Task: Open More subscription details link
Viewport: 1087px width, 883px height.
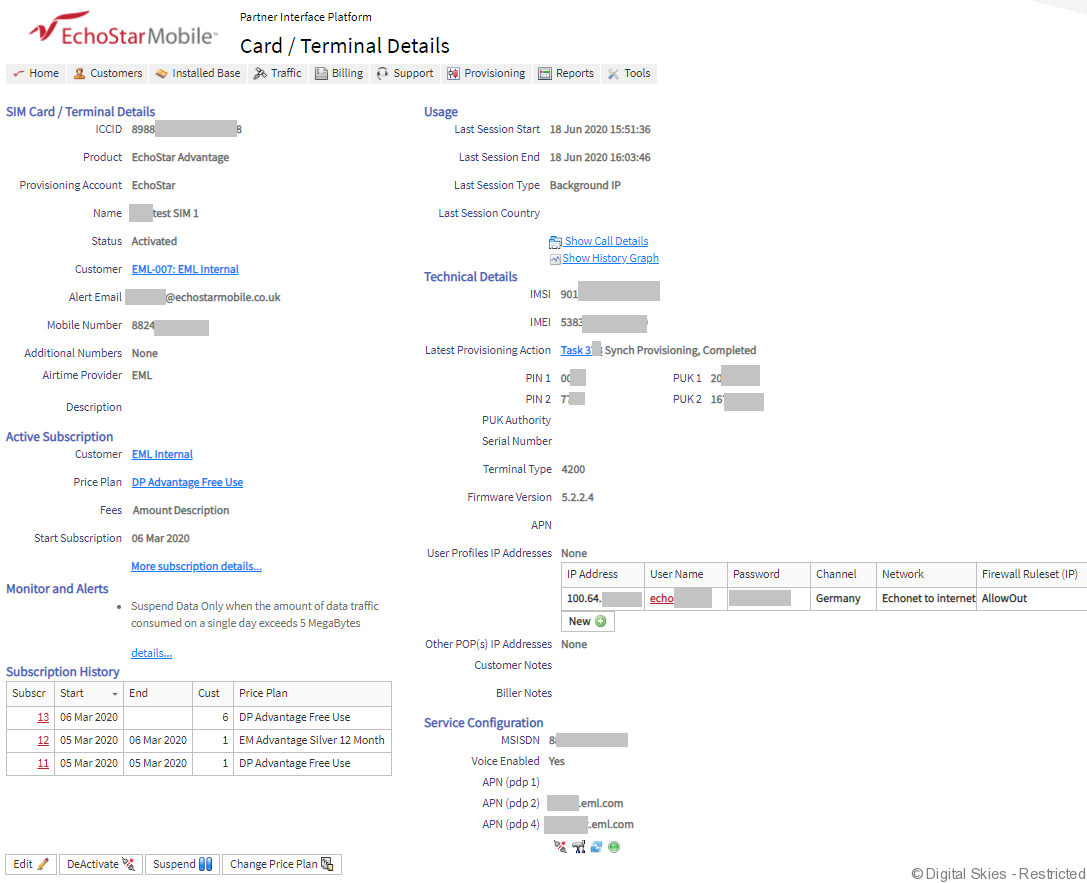Action: [x=196, y=567]
